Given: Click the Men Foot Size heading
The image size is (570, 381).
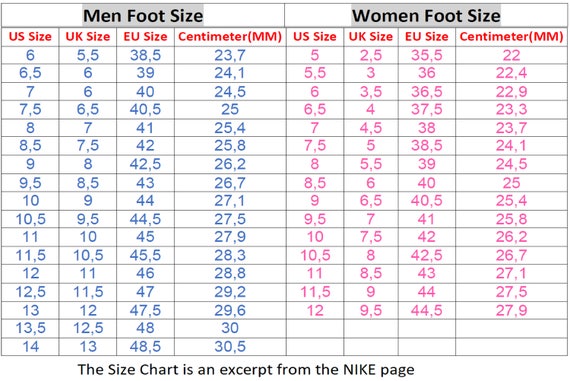Looking at the screenshot, I should click(143, 16).
